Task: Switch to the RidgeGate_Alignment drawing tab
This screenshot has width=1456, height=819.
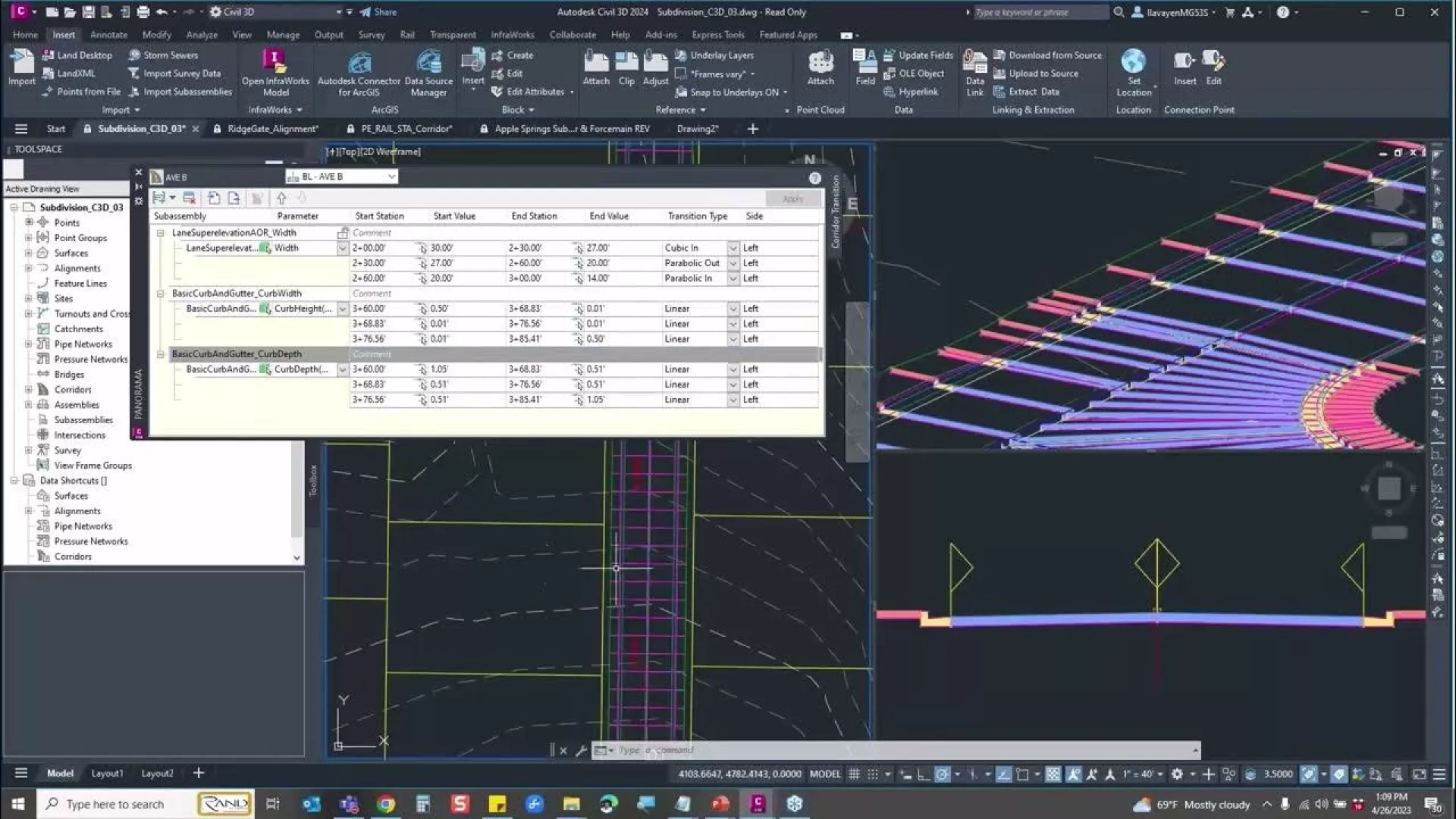Action: coord(272,129)
